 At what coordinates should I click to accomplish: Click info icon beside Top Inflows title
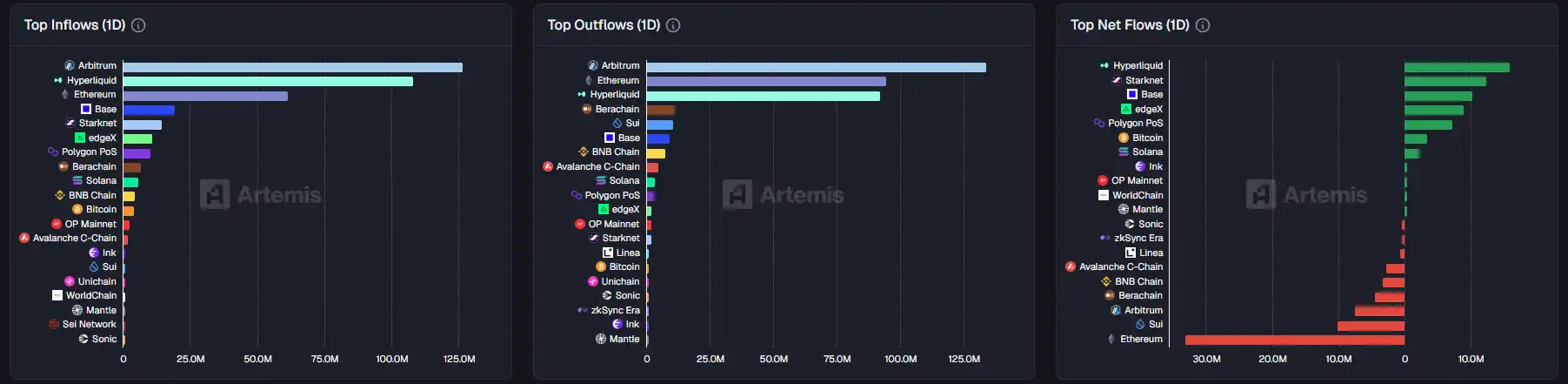pyautogui.click(x=138, y=25)
